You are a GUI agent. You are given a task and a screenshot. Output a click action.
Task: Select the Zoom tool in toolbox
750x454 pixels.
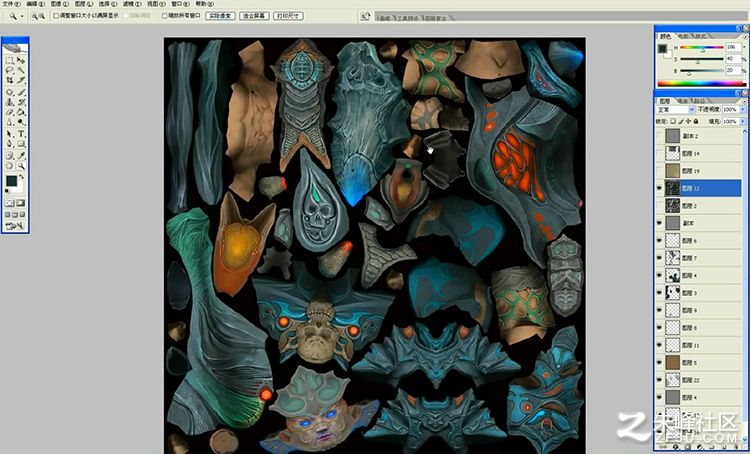click(x=21, y=166)
